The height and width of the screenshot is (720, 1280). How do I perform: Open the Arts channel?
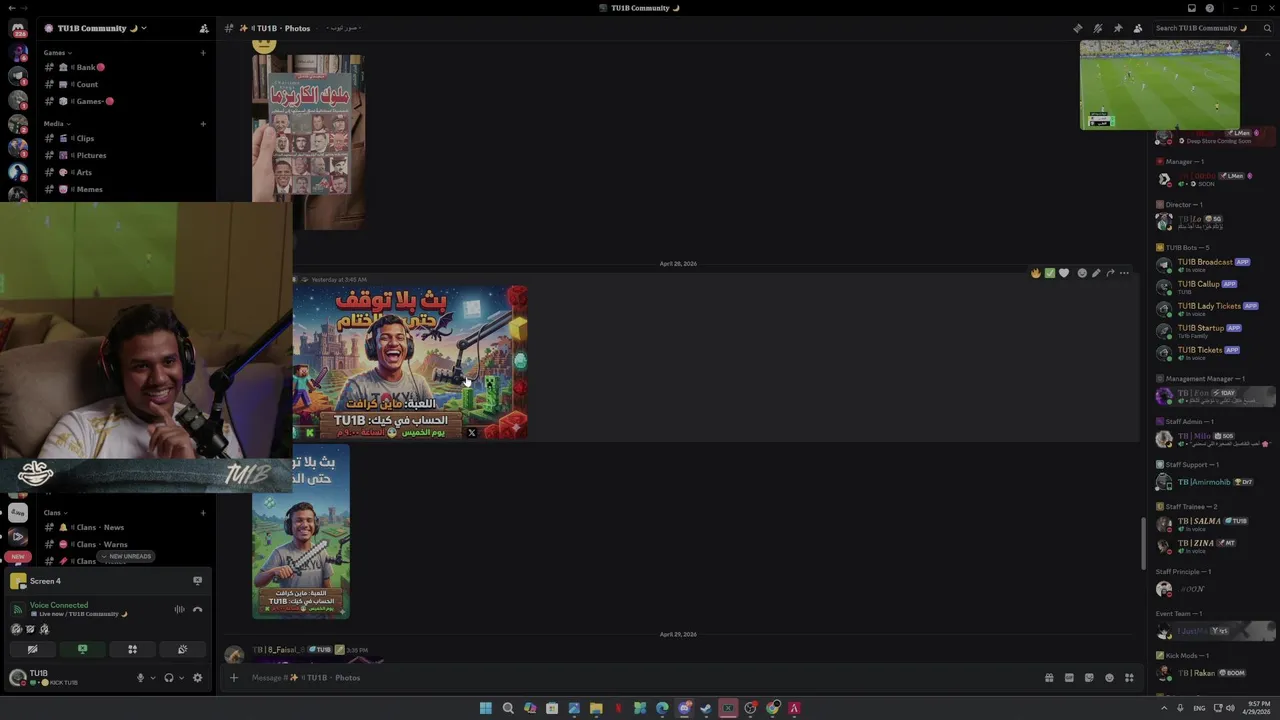click(x=86, y=172)
